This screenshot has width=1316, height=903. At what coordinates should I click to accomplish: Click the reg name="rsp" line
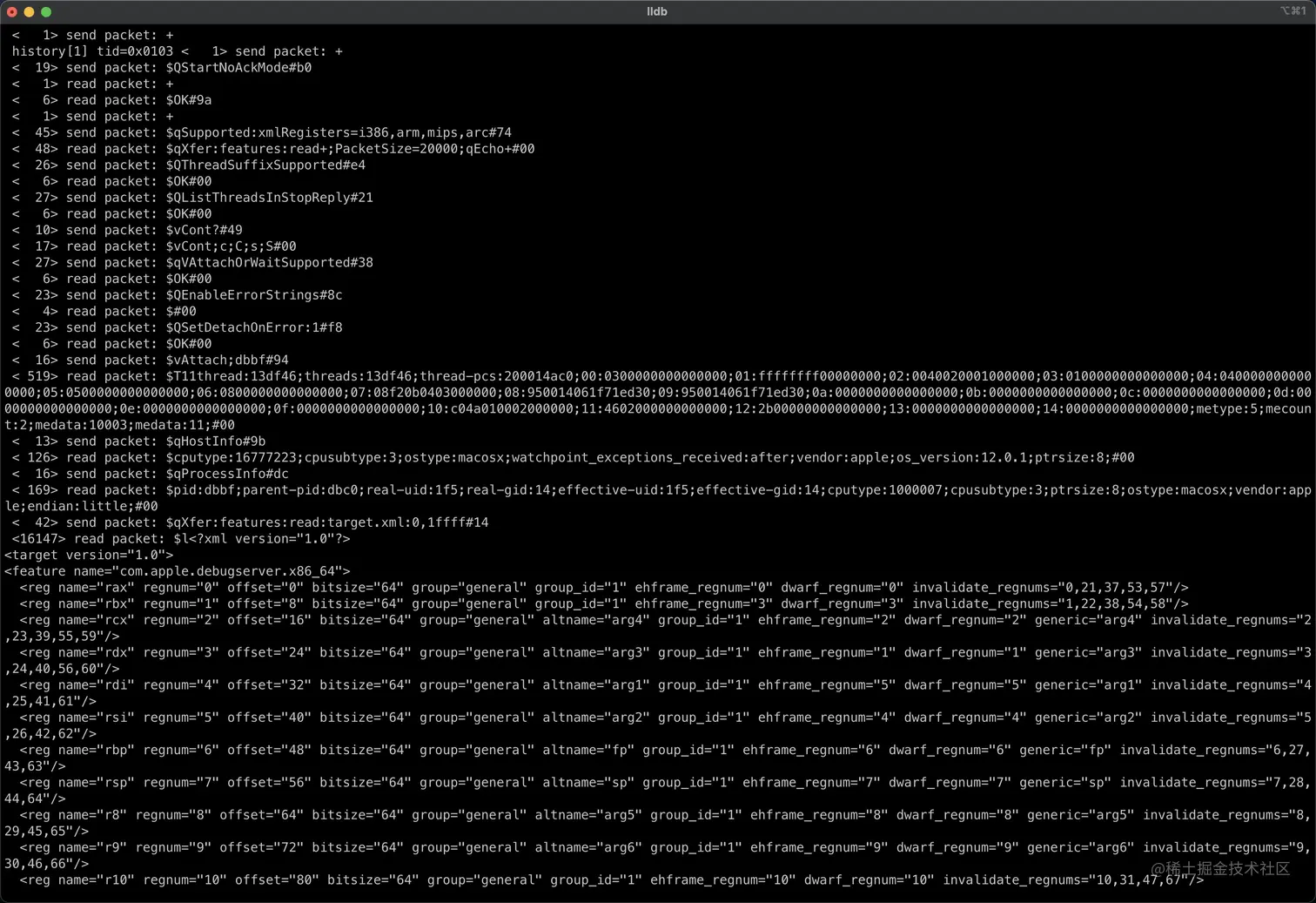(x=658, y=791)
